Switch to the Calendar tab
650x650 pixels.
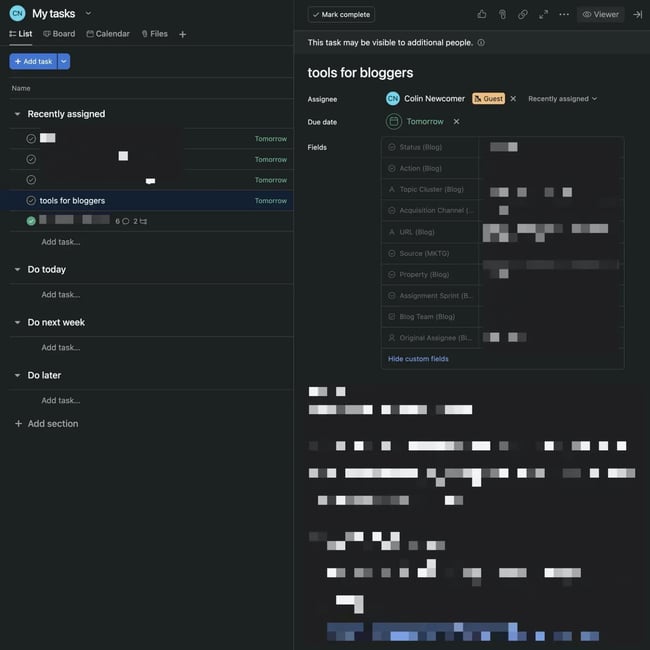[108, 34]
